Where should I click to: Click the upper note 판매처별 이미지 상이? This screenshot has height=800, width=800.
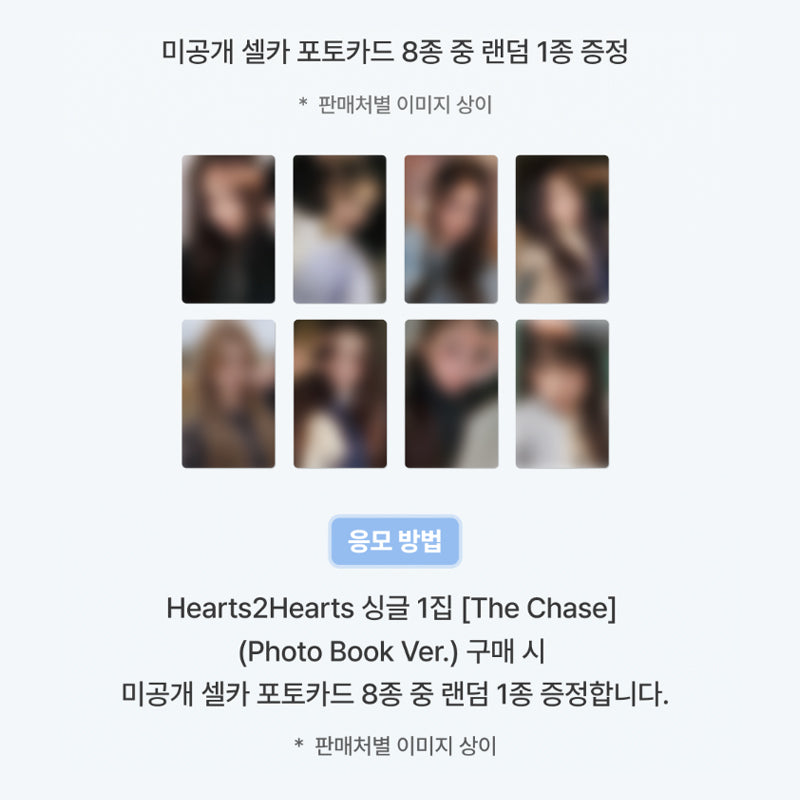pos(405,105)
